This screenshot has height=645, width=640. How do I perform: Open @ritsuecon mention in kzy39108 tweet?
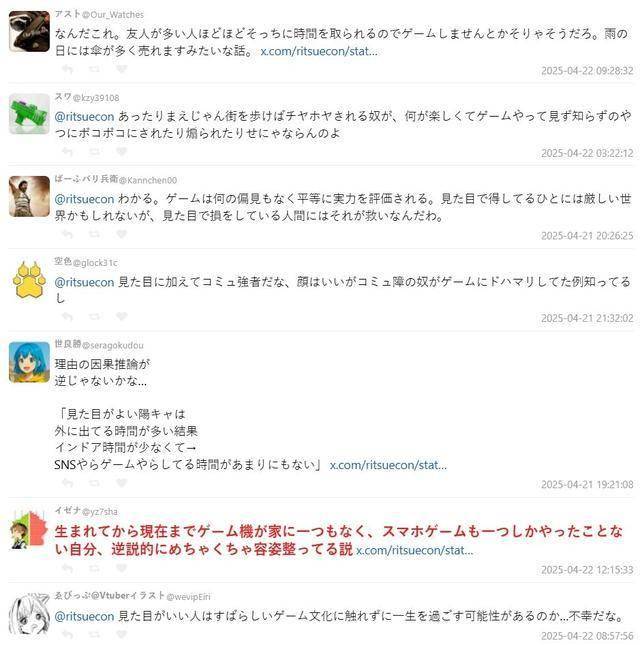pyautogui.click(x=84, y=117)
